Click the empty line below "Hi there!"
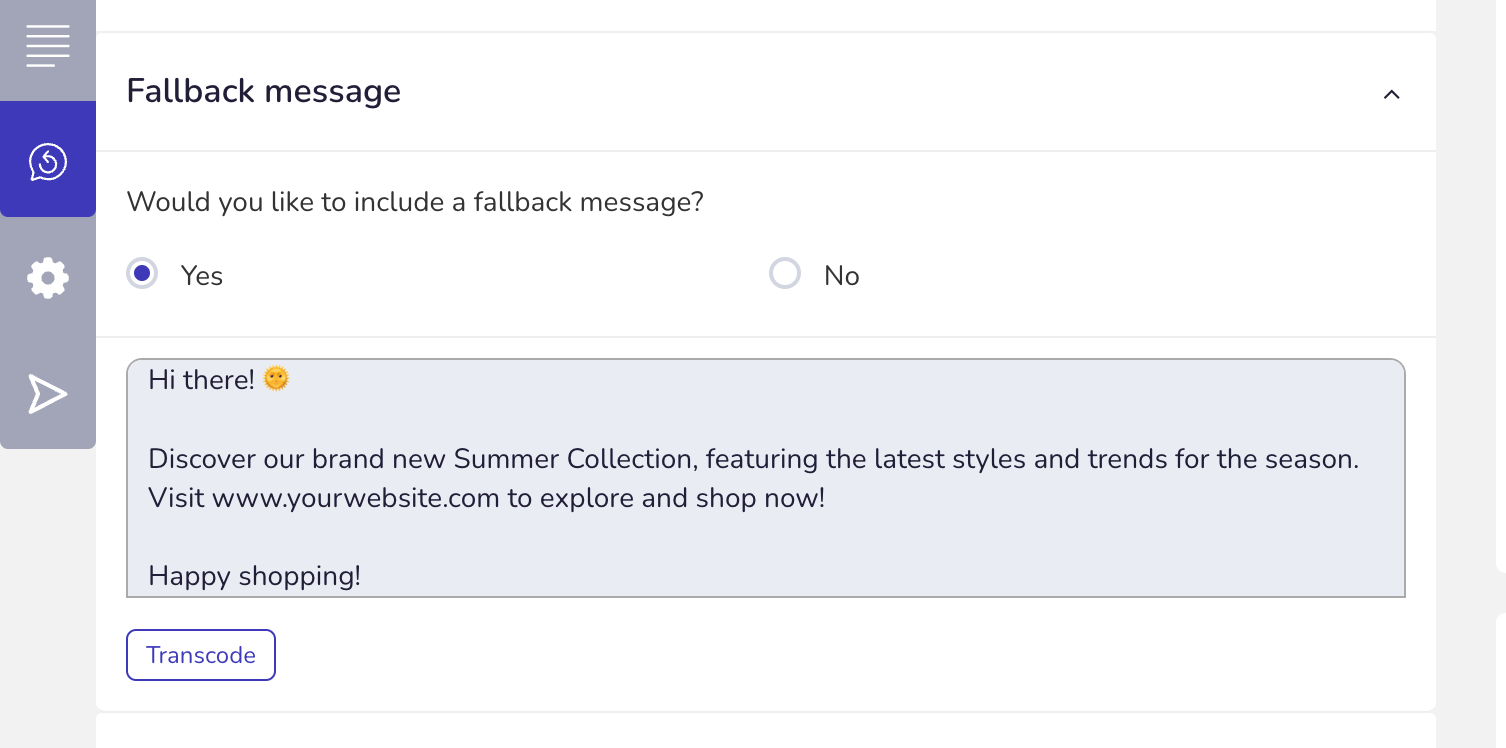Image resolution: width=1506 pixels, height=748 pixels. pyautogui.click(x=765, y=419)
